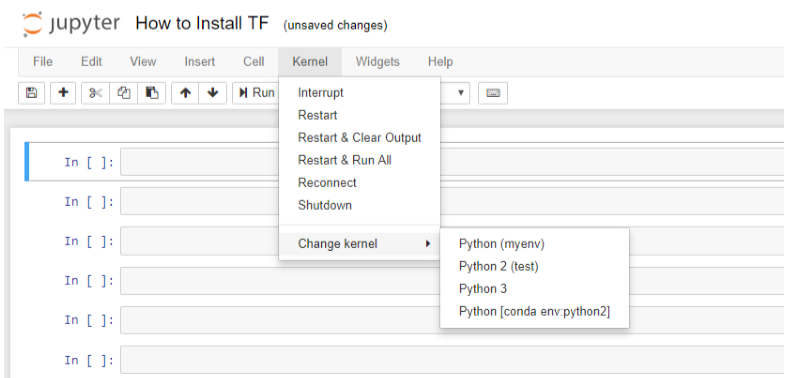Click the unsaved changes status text
The image size is (787, 378).
[x=335, y=25]
